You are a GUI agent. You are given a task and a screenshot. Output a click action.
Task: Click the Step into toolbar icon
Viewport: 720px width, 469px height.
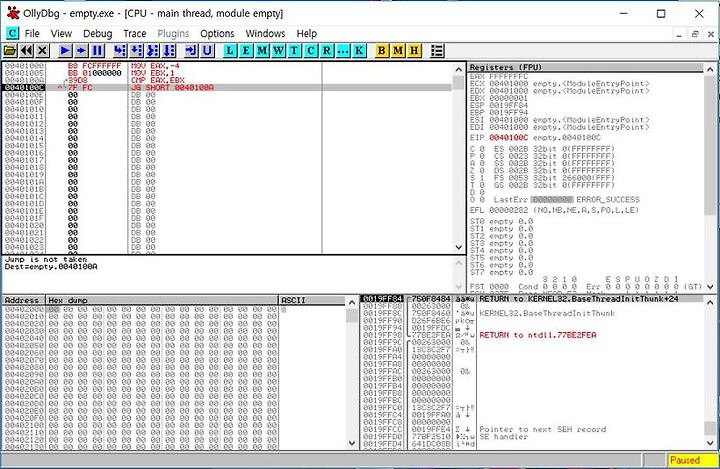pos(120,51)
